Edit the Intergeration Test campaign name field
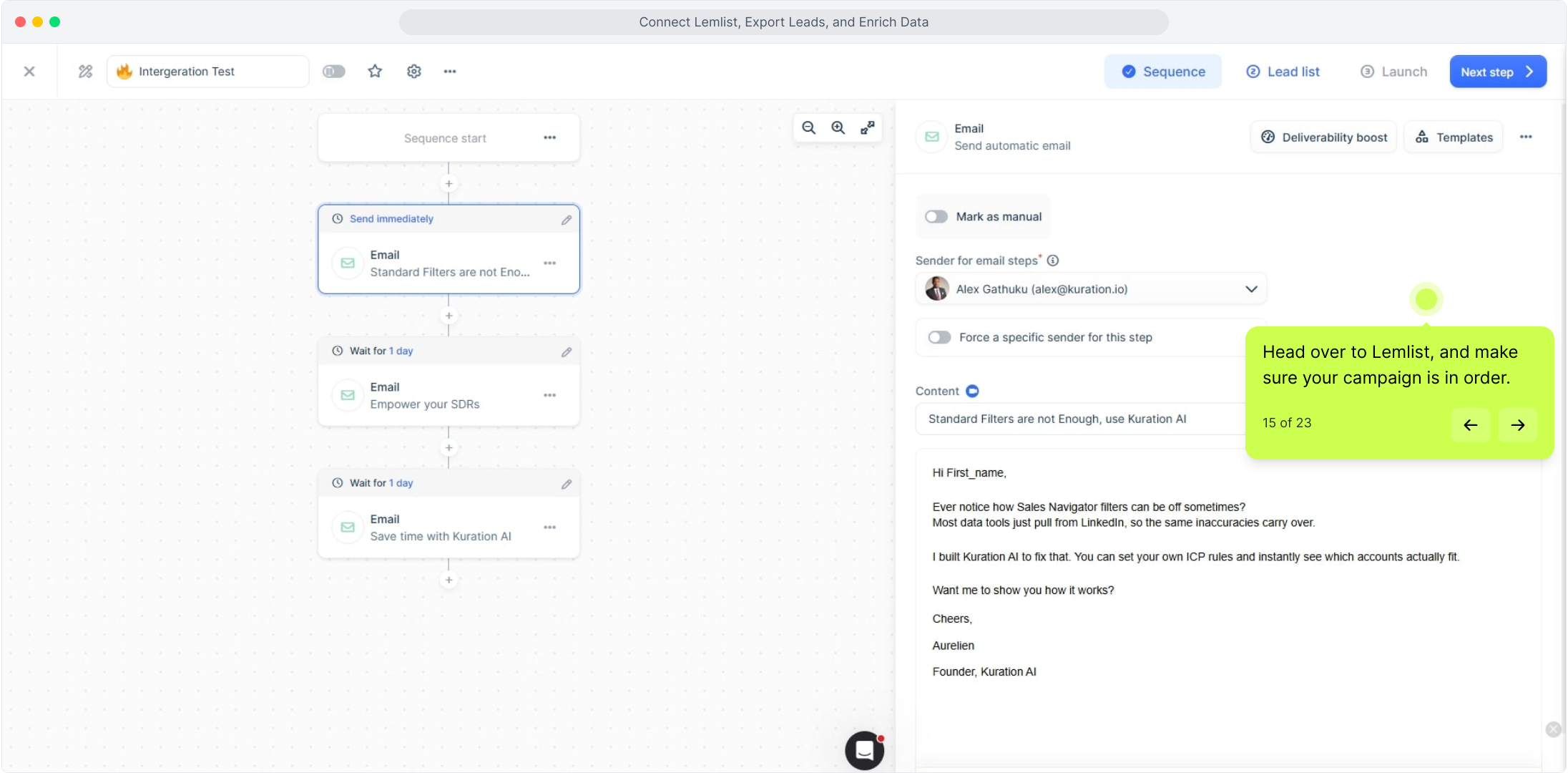 208,72
